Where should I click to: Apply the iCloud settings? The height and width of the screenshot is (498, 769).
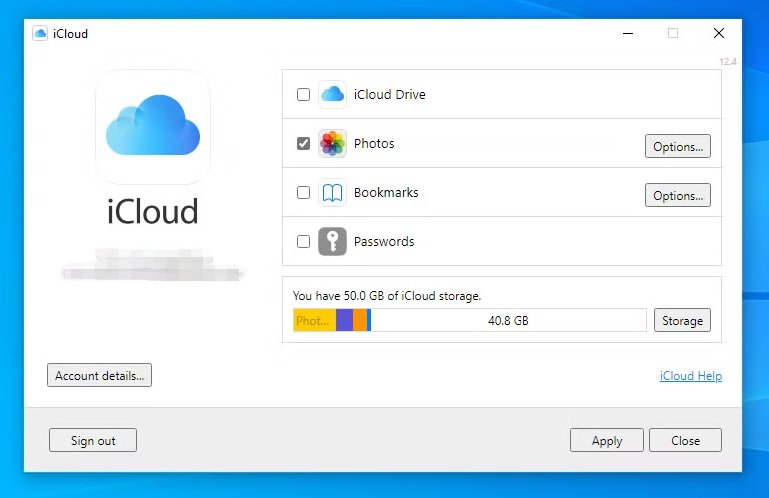coord(607,440)
